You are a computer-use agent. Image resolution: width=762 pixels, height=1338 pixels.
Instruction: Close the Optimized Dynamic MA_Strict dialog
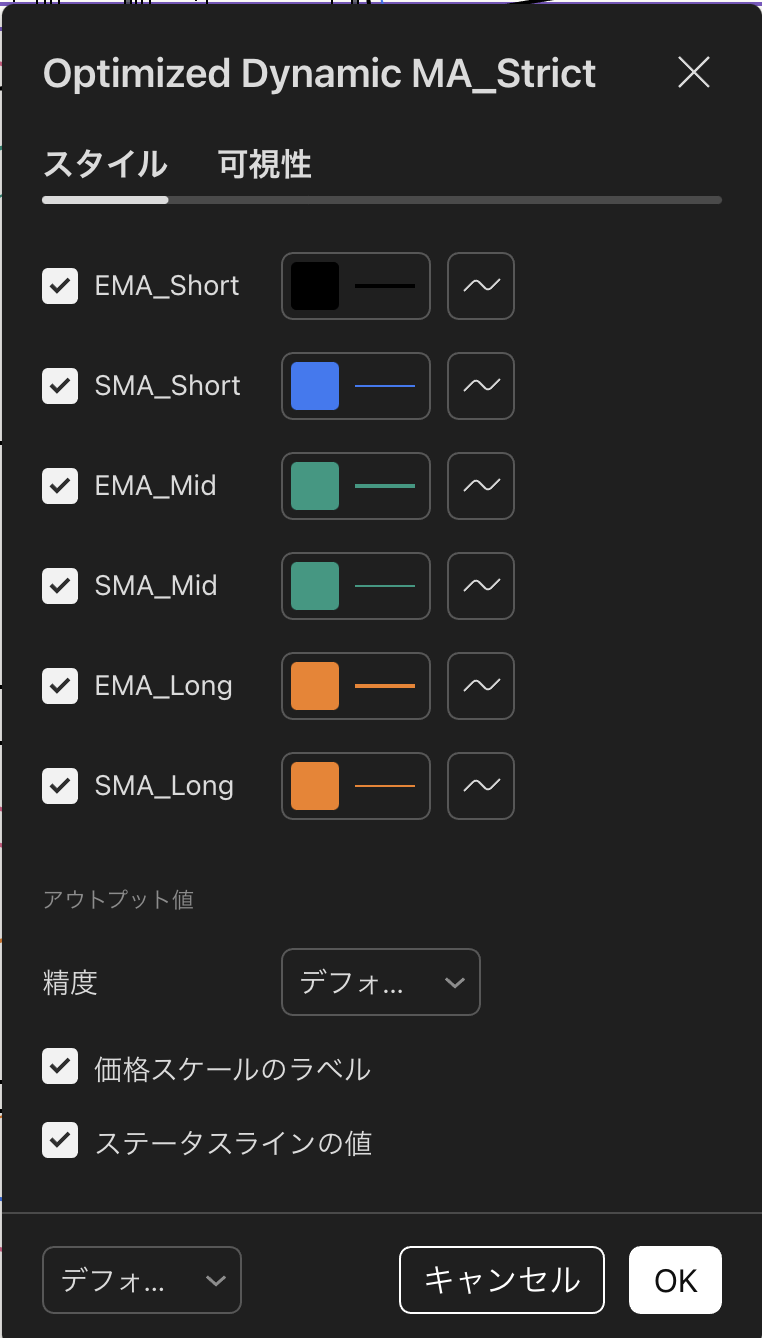(x=693, y=72)
